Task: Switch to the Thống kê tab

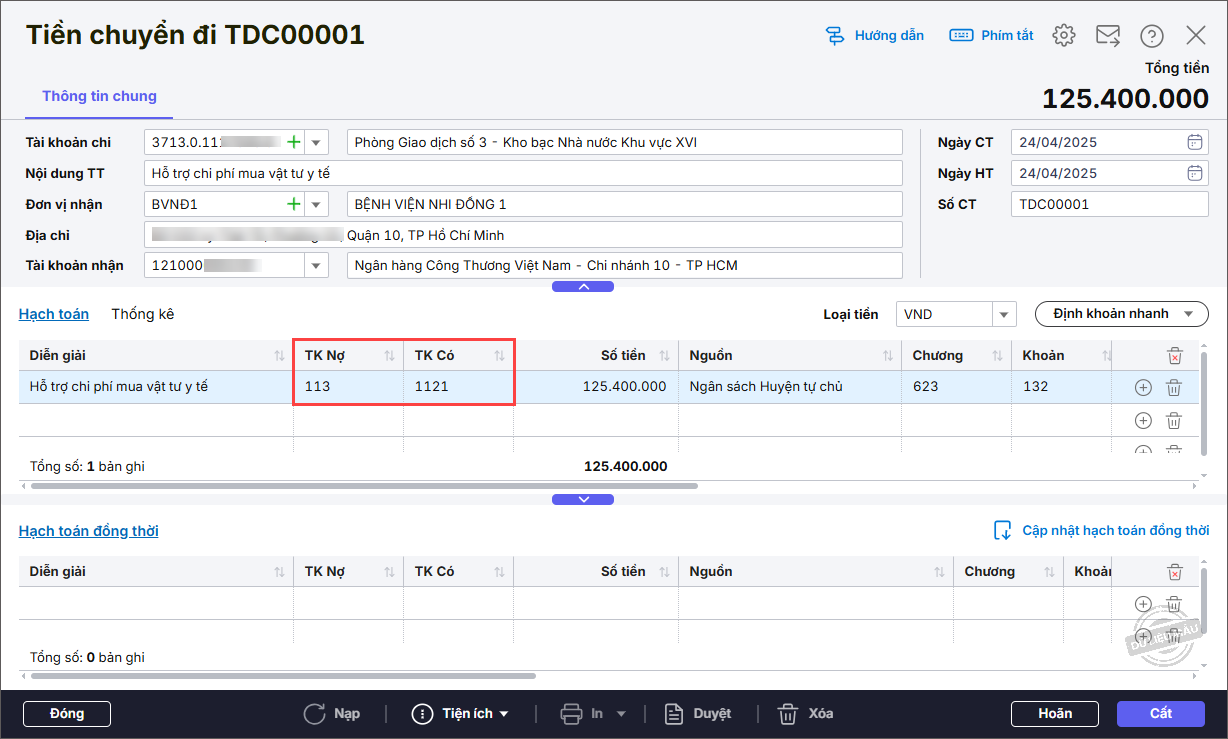Action: point(143,314)
